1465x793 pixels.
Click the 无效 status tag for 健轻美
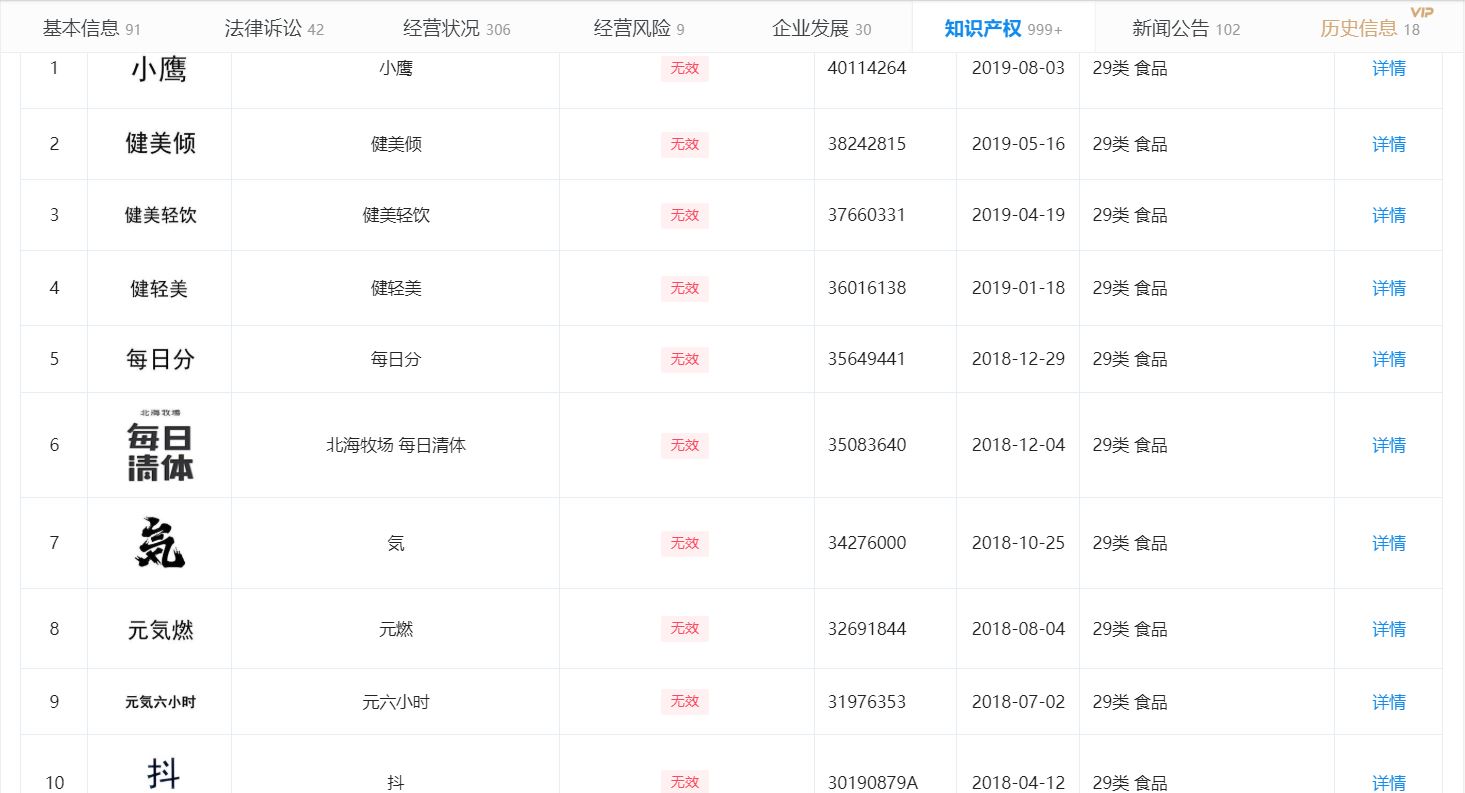(684, 289)
